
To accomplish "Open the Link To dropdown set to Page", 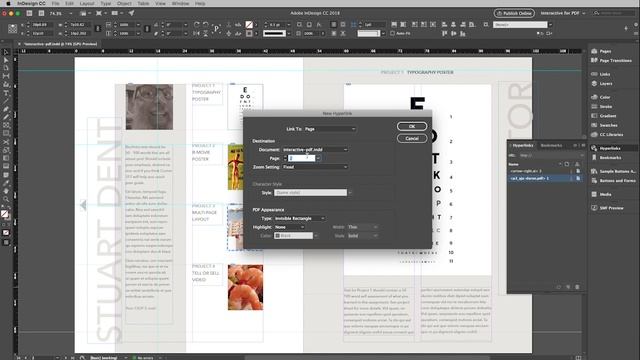I will click(x=330, y=129).
